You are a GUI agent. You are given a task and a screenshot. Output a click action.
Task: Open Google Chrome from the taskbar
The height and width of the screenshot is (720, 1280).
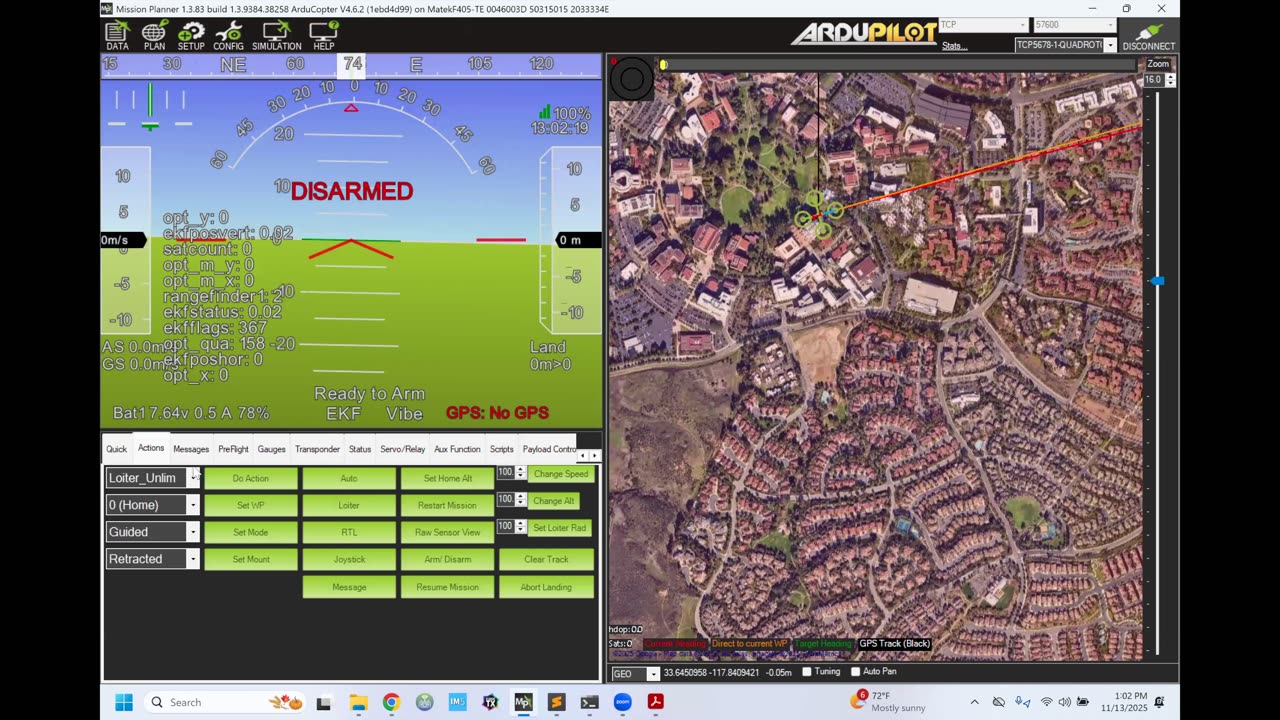pyautogui.click(x=391, y=702)
